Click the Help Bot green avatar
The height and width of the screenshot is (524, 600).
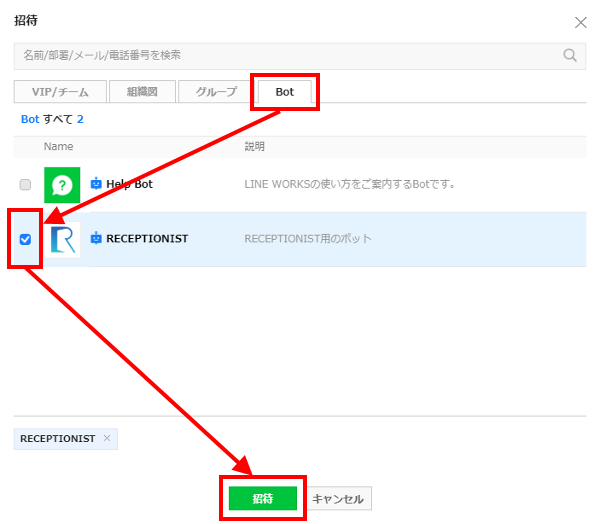tap(62, 185)
